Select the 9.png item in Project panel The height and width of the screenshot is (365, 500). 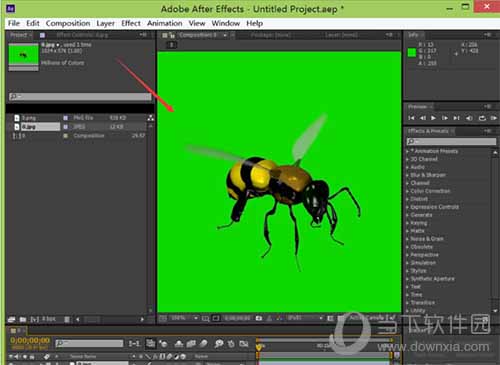tap(29, 118)
